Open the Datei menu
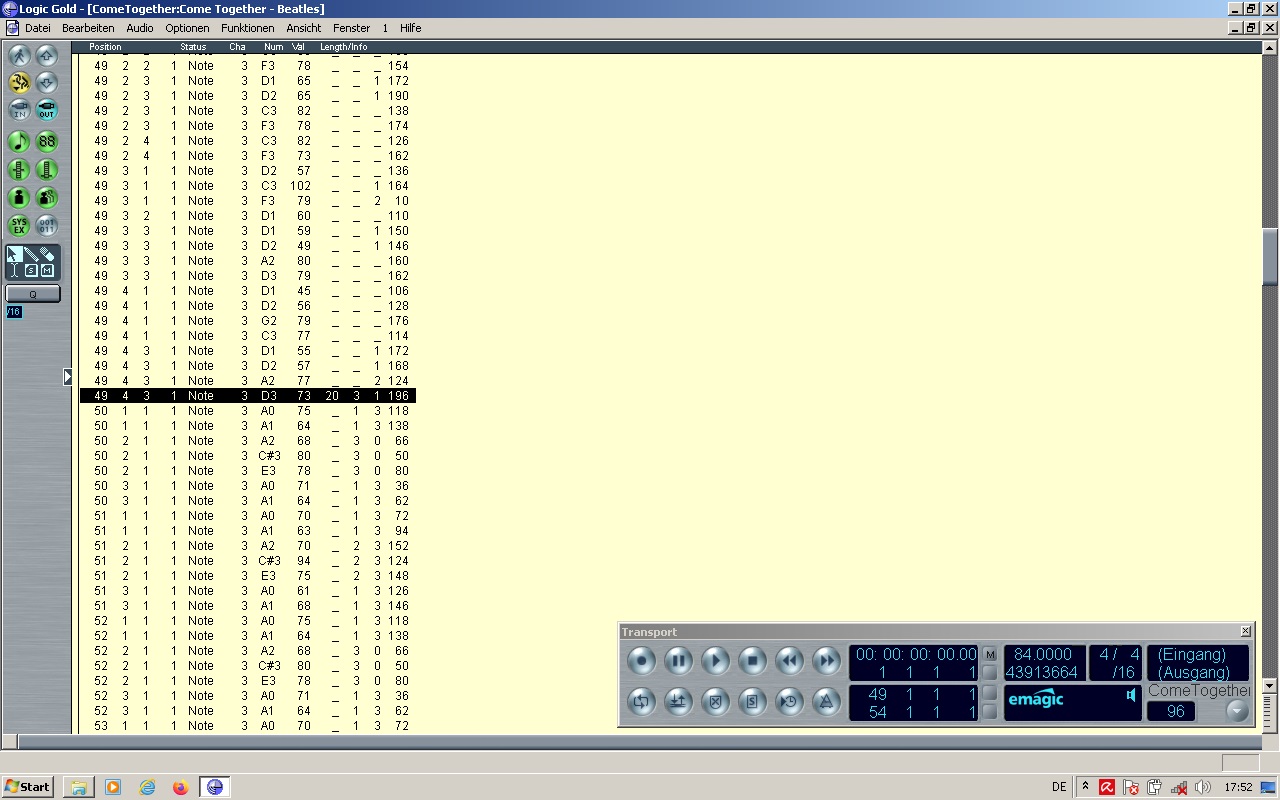This screenshot has height=800, width=1280. point(38,28)
